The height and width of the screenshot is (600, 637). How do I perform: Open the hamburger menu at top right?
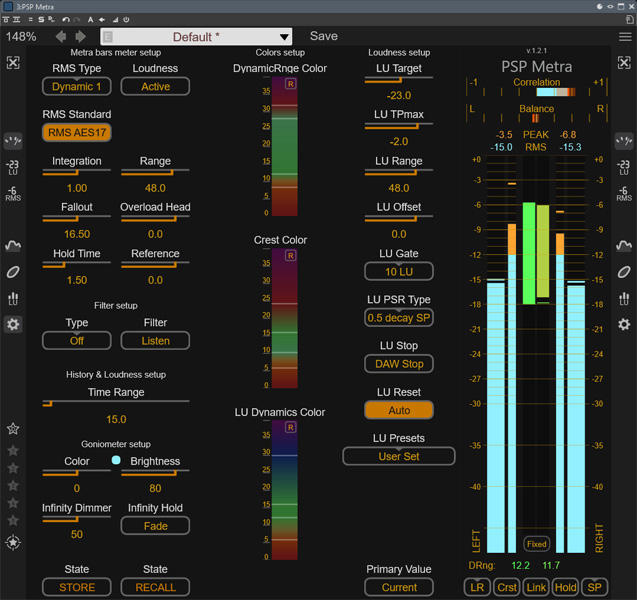click(625, 37)
